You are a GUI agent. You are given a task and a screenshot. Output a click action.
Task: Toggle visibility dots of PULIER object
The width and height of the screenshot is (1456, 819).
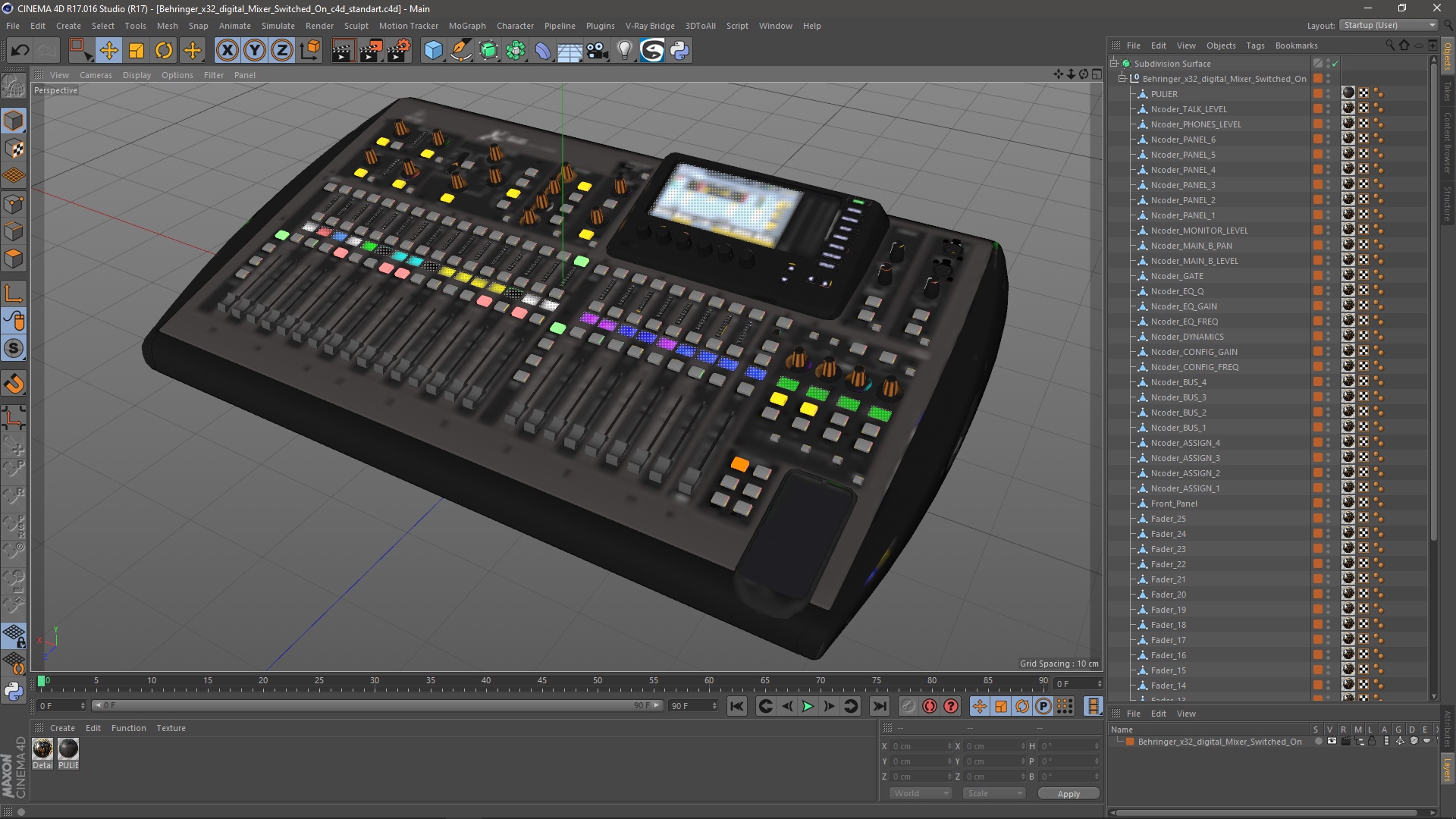pos(1328,94)
